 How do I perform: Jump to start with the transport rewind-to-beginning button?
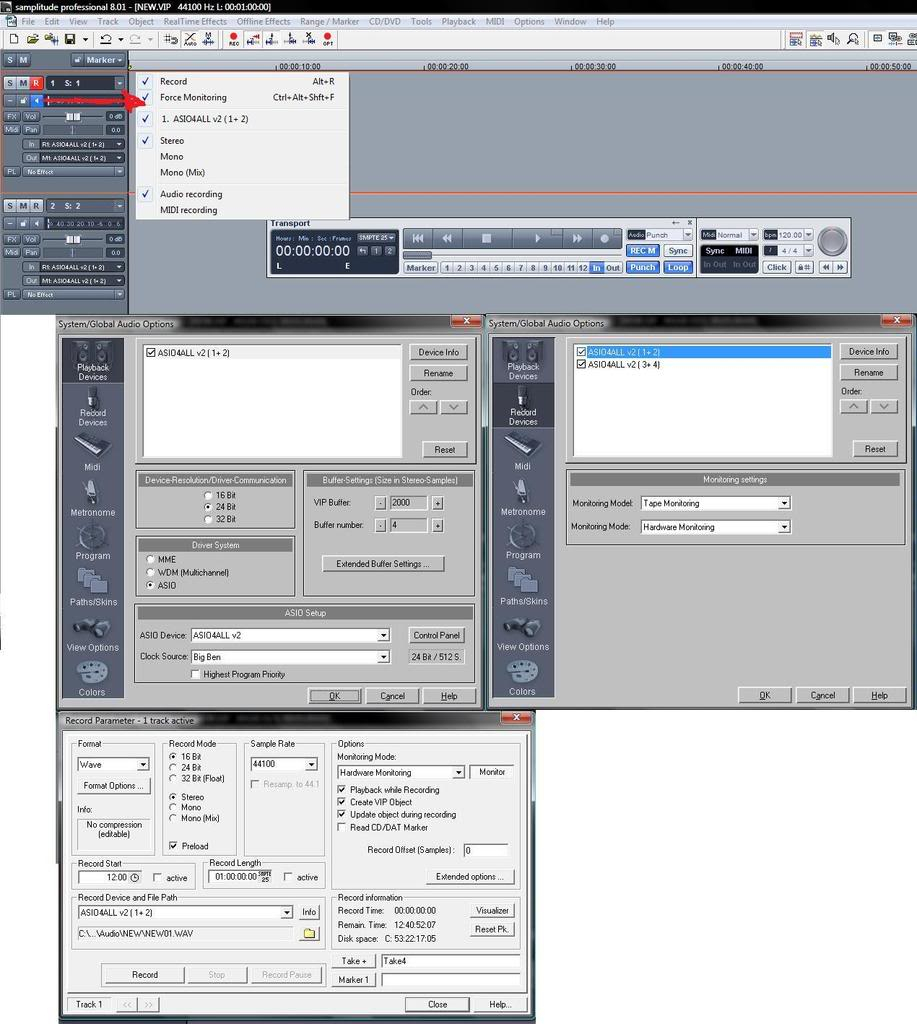[418, 238]
